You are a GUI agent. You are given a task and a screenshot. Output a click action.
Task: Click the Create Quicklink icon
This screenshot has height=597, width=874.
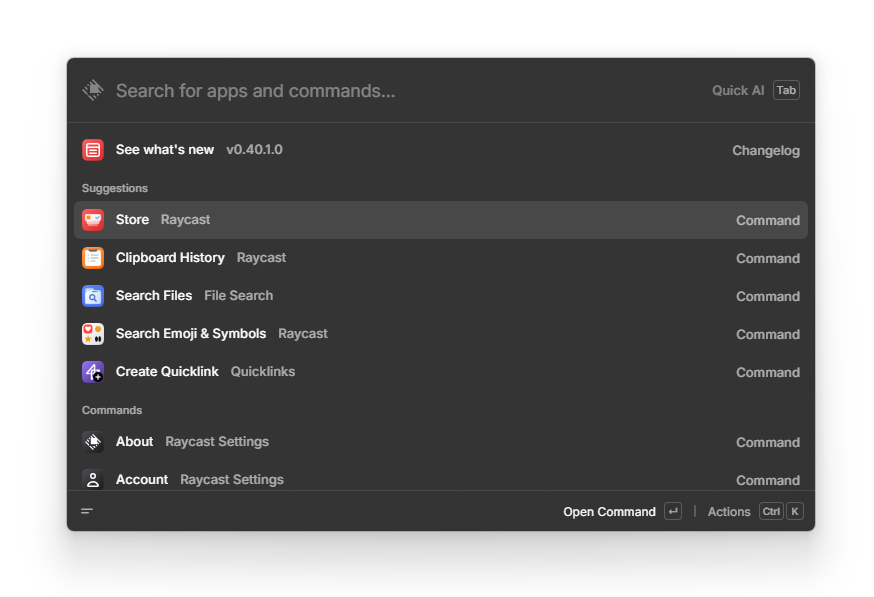(93, 371)
